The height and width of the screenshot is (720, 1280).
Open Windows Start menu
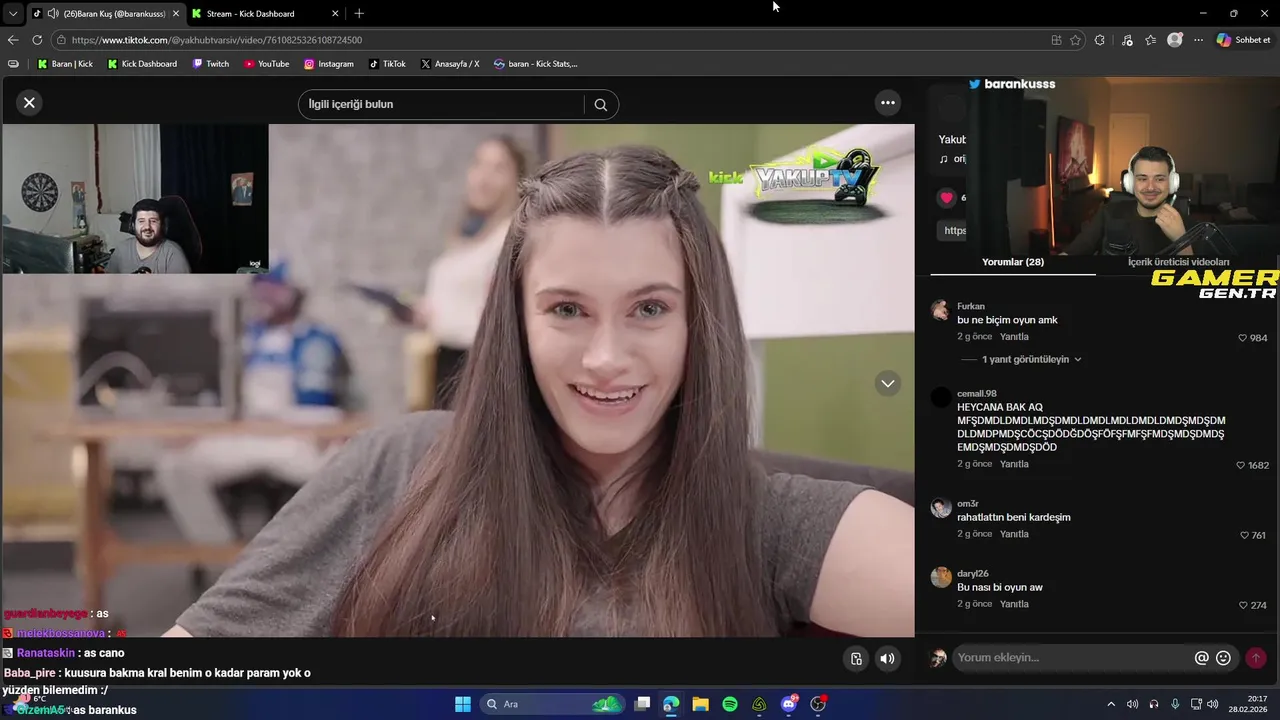(462, 704)
